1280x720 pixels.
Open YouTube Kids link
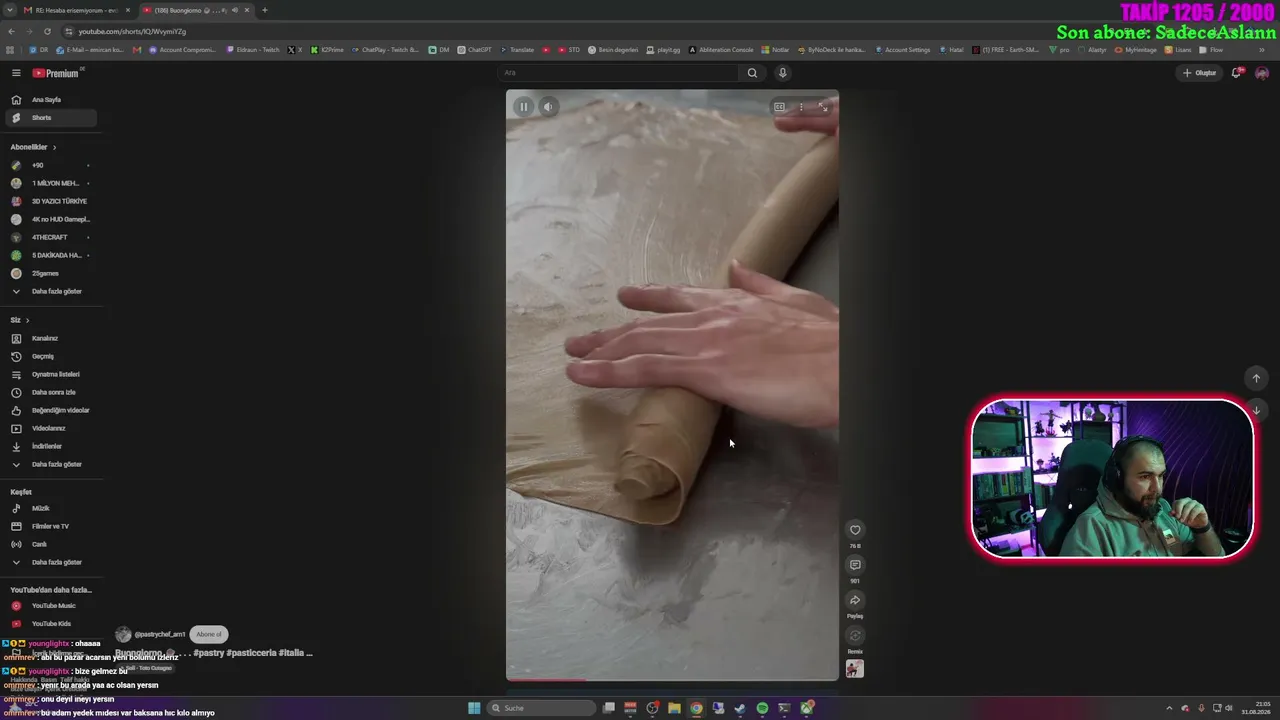[x=50, y=624]
